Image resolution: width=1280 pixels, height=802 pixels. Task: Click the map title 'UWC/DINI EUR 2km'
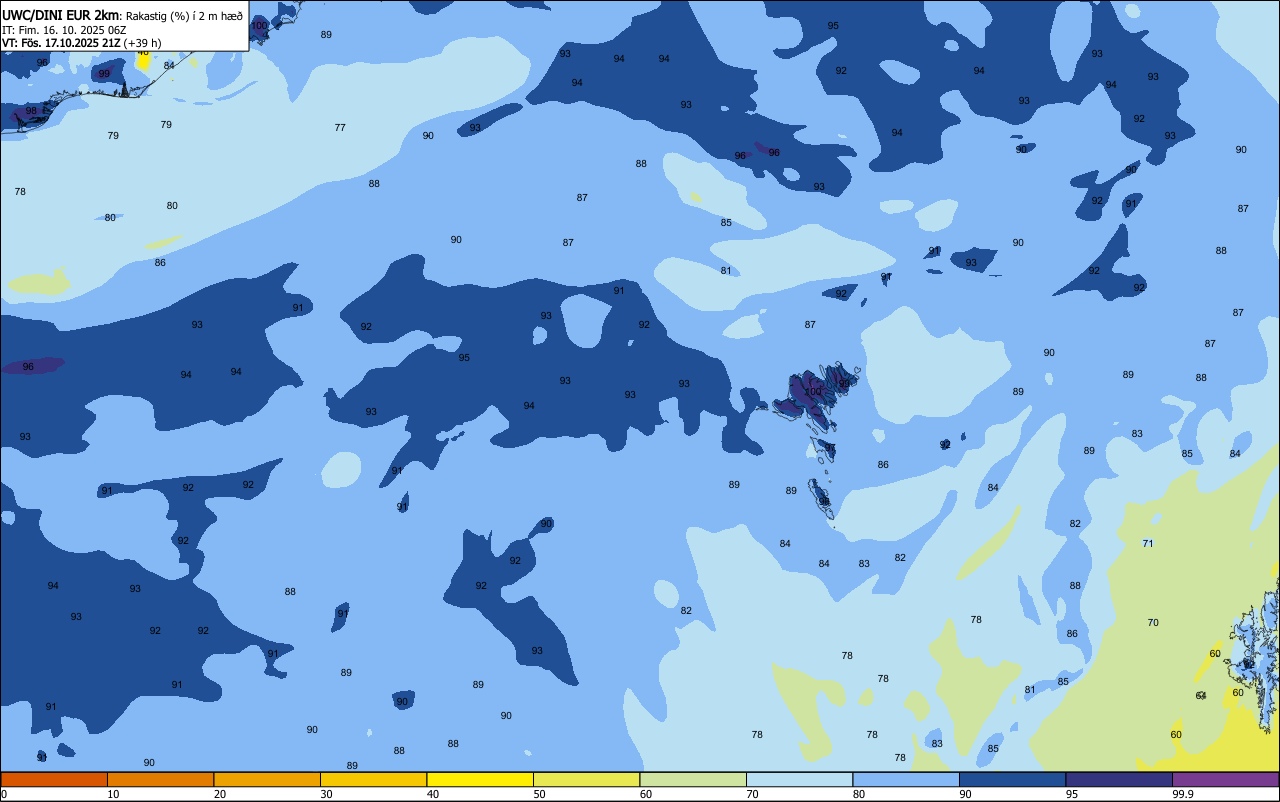coord(61,15)
